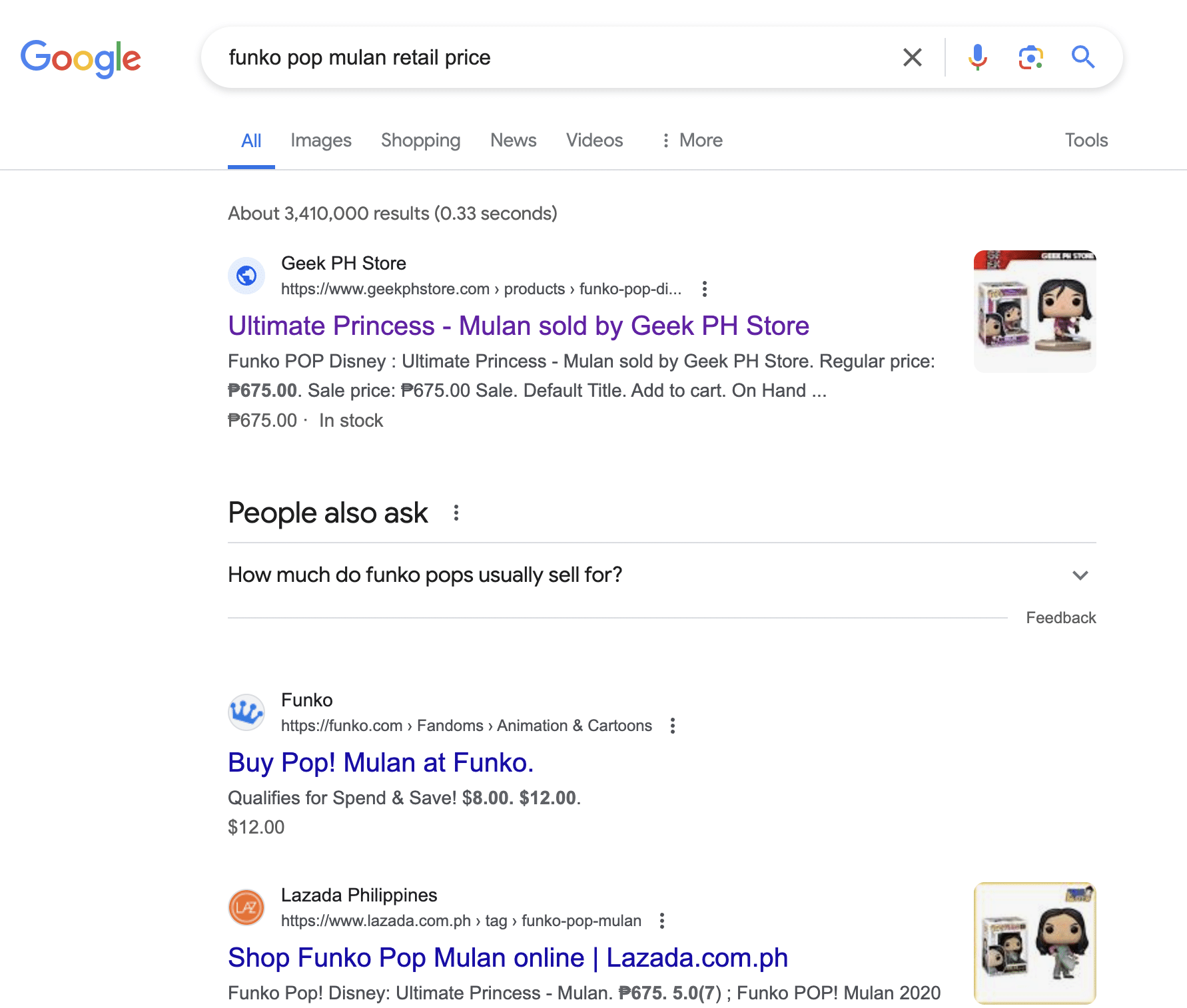
Task: Click the Geek PH Store Mulan thumbnail
Action: click(x=1034, y=311)
